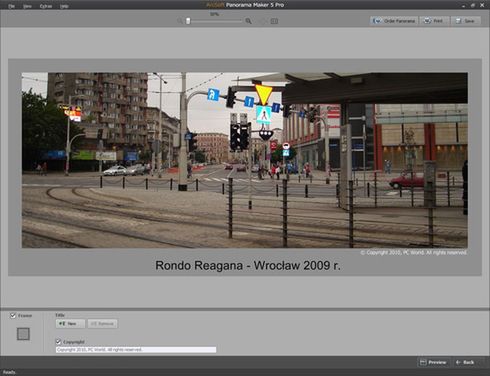Open the View menu
The image size is (490, 376).
pos(27,6)
